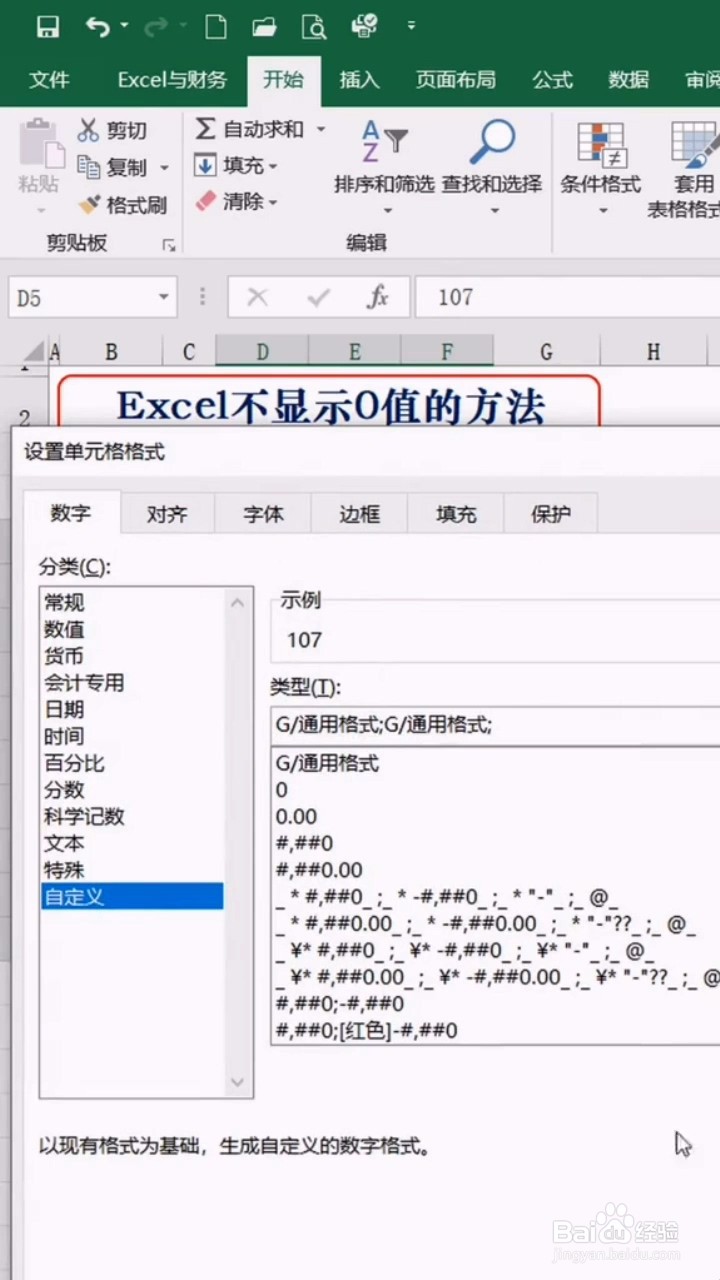Open the 条件格式 conditional formatting icon
The height and width of the screenshot is (1280, 720).
(x=602, y=145)
